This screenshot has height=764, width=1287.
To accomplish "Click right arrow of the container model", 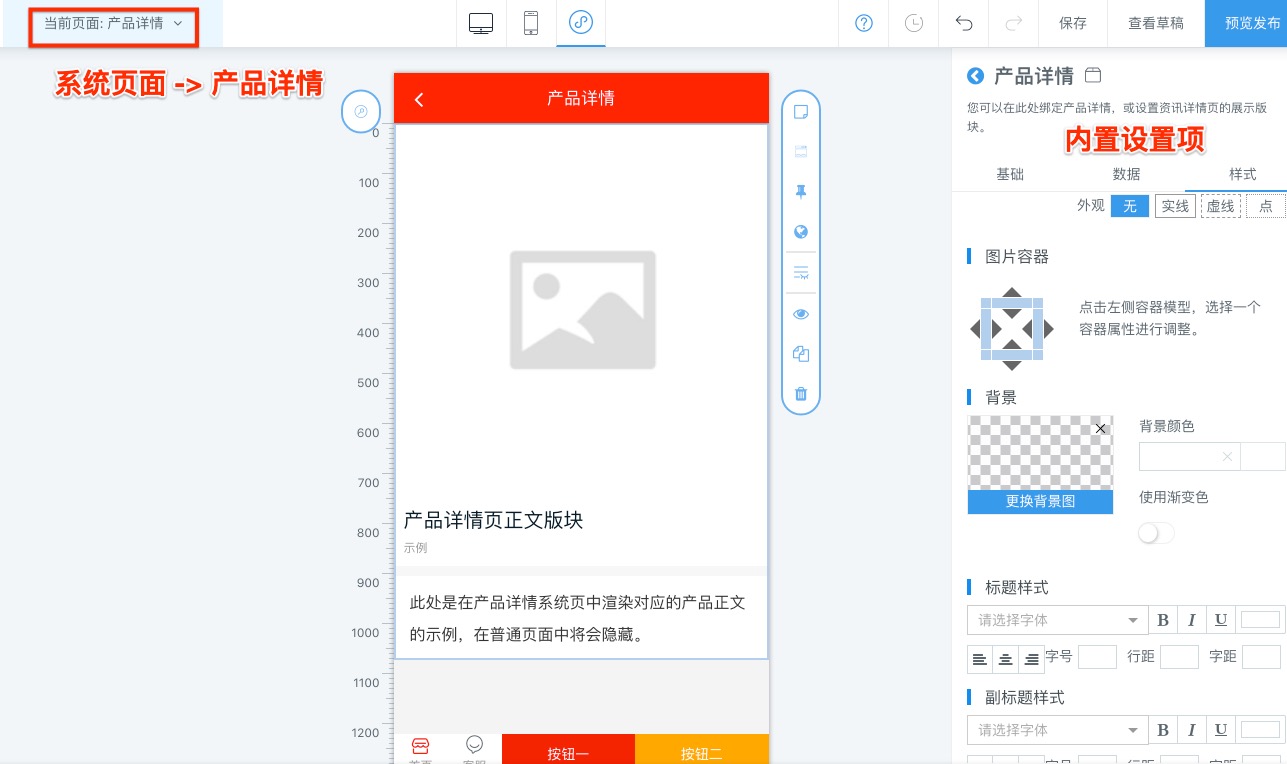I will [1049, 329].
